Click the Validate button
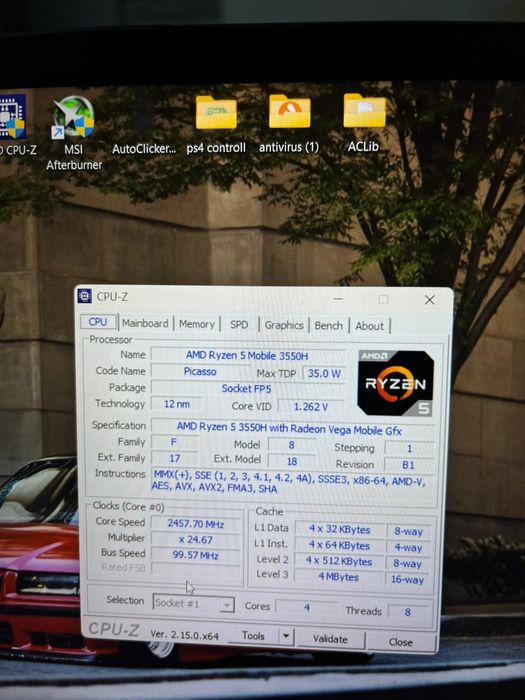 point(330,639)
